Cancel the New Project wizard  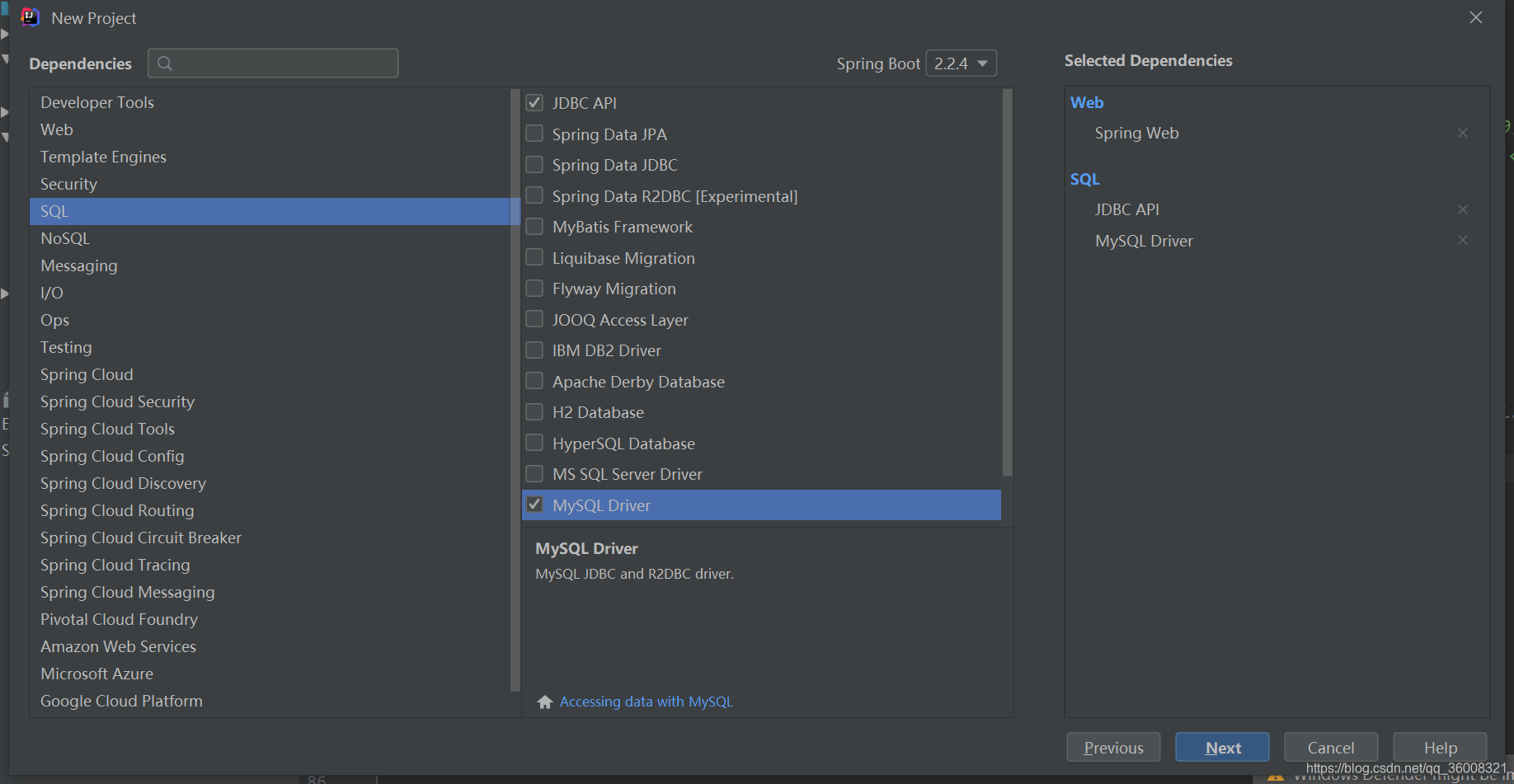(x=1331, y=748)
